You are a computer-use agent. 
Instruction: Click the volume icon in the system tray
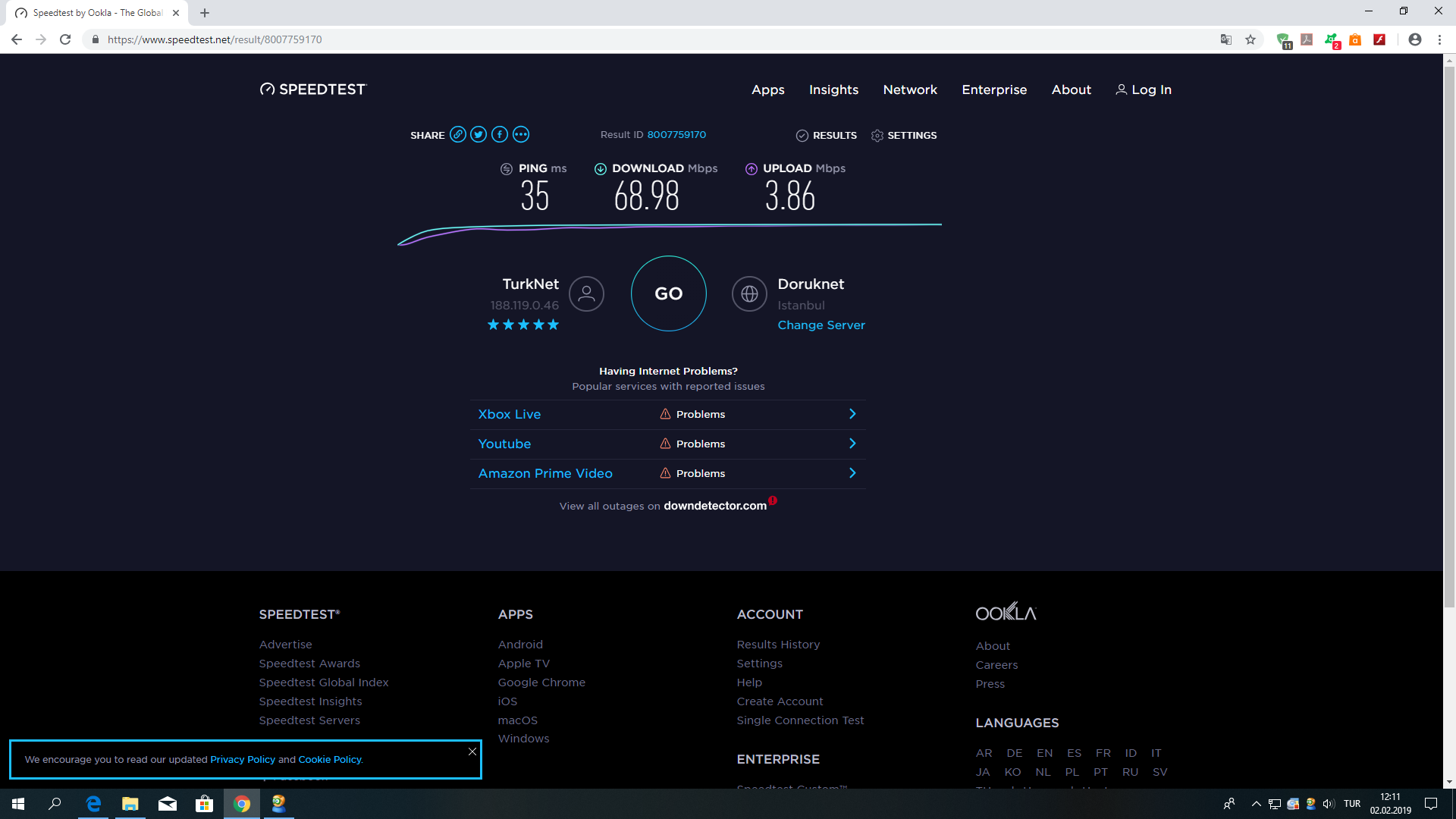(1329, 804)
